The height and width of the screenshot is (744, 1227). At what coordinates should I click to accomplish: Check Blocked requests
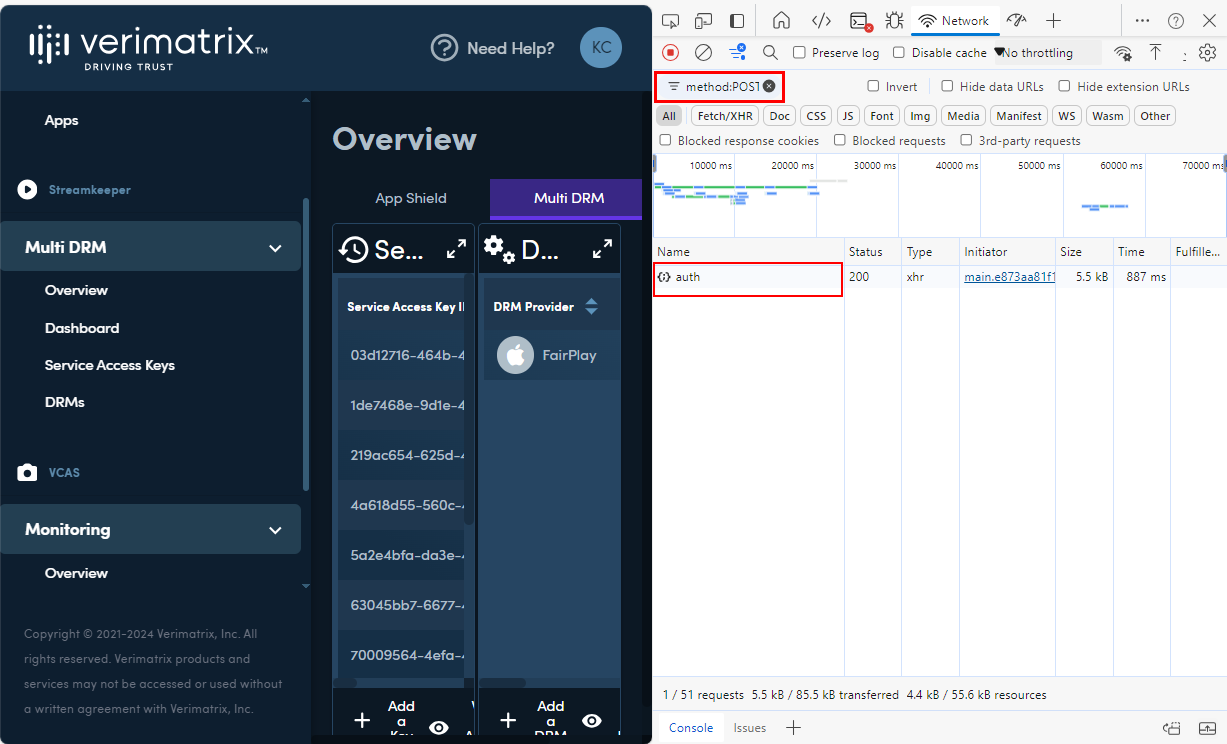click(840, 140)
